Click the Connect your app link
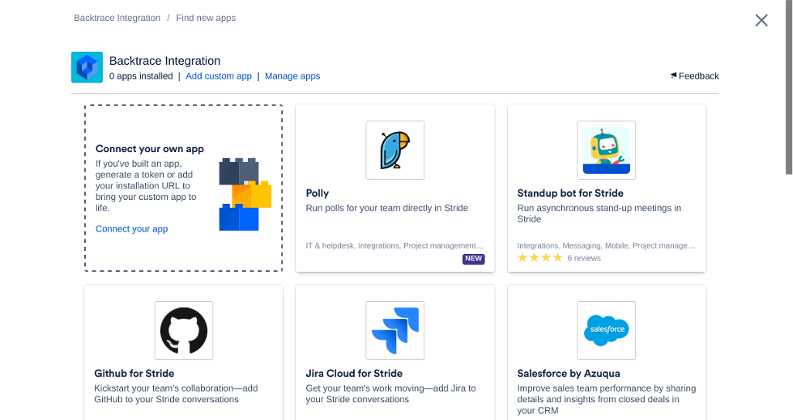This screenshot has width=793, height=420. coord(131,229)
